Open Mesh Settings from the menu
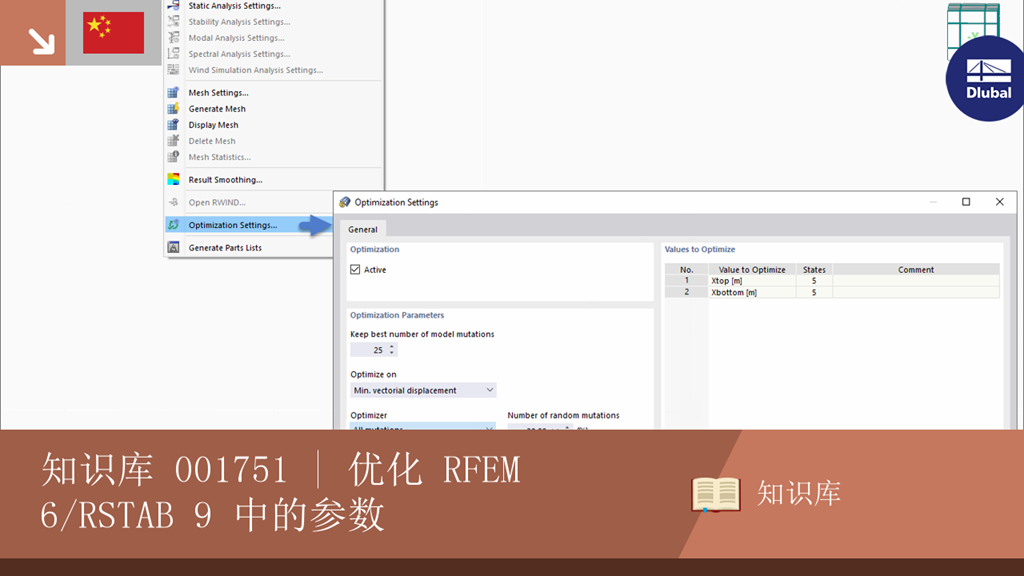 (x=218, y=93)
